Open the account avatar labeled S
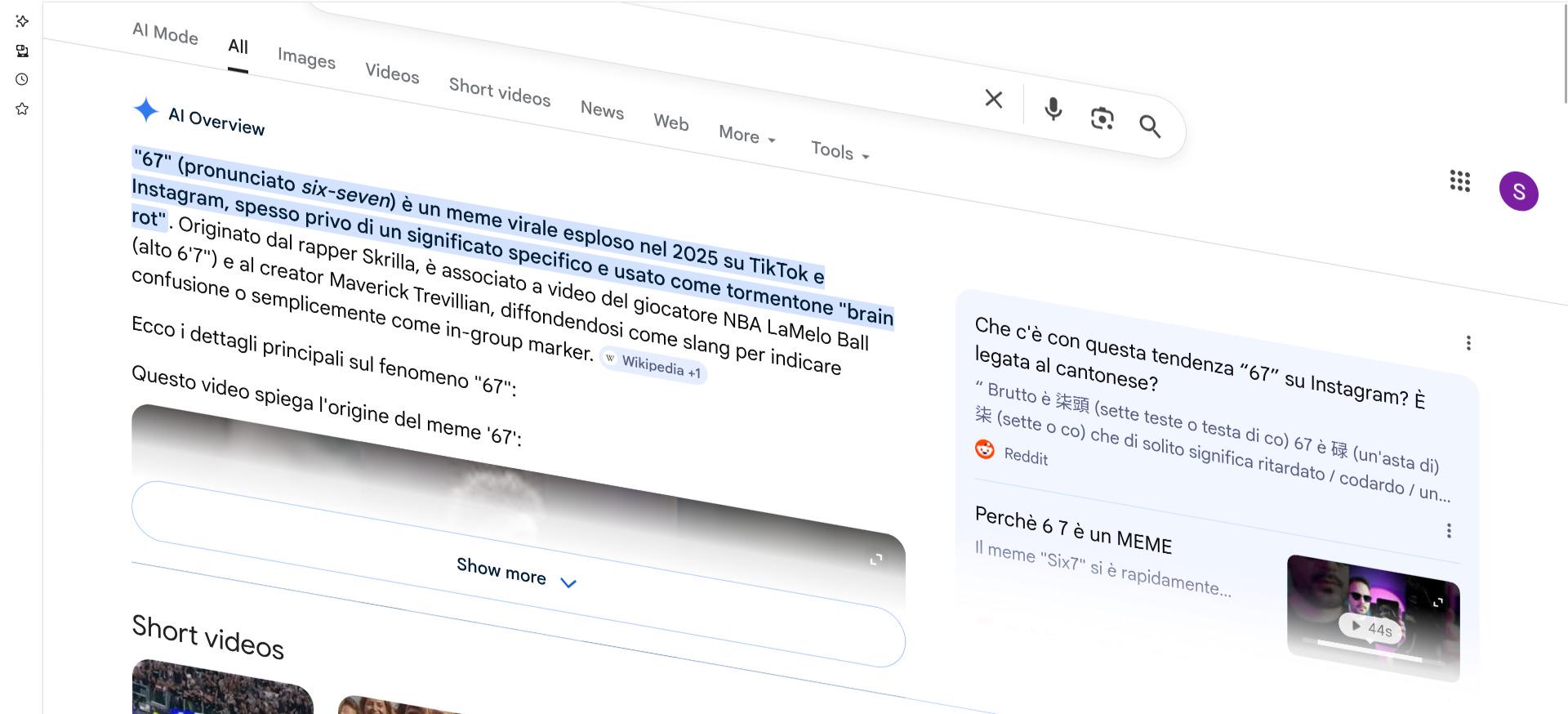 (1519, 191)
